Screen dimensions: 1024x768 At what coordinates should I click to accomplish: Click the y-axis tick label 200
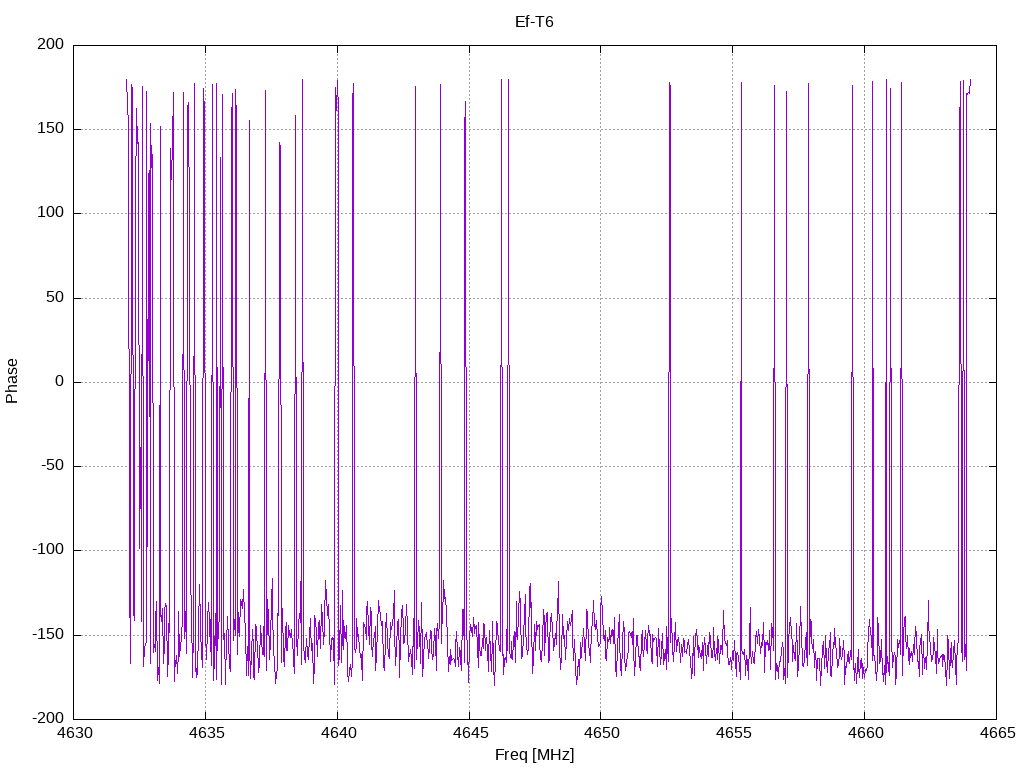pyautogui.click(x=51, y=44)
